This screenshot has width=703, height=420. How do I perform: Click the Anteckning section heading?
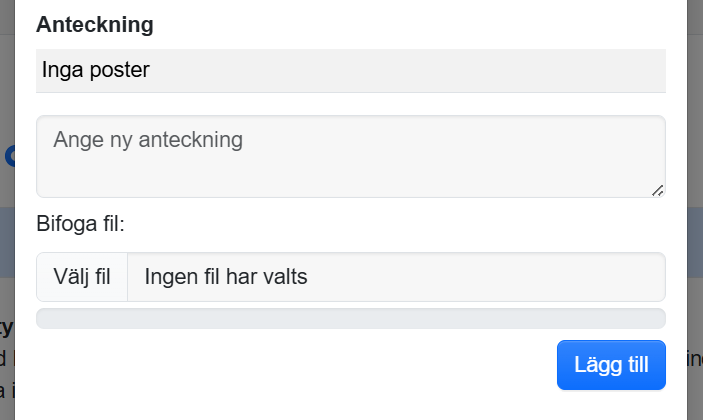tap(94, 25)
